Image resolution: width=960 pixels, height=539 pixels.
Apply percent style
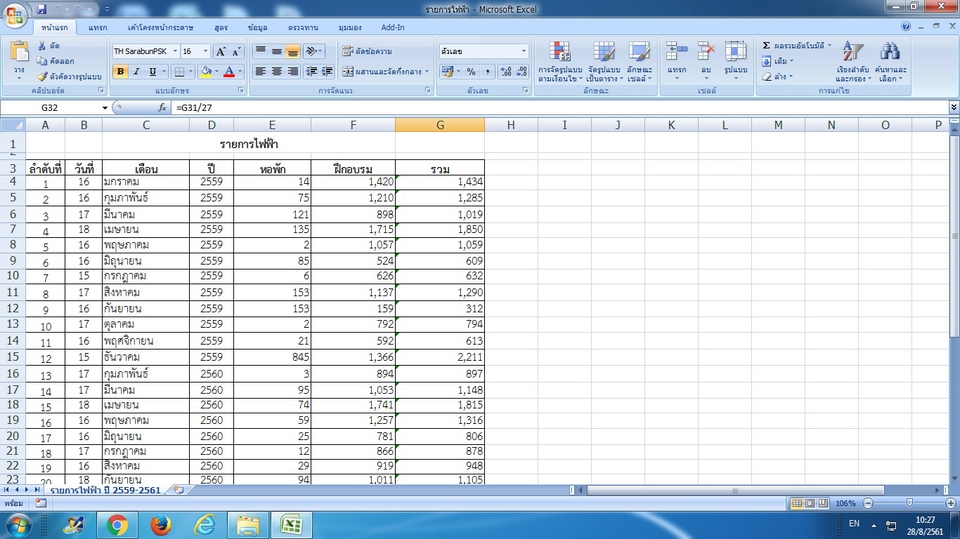pyautogui.click(x=471, y=72)
